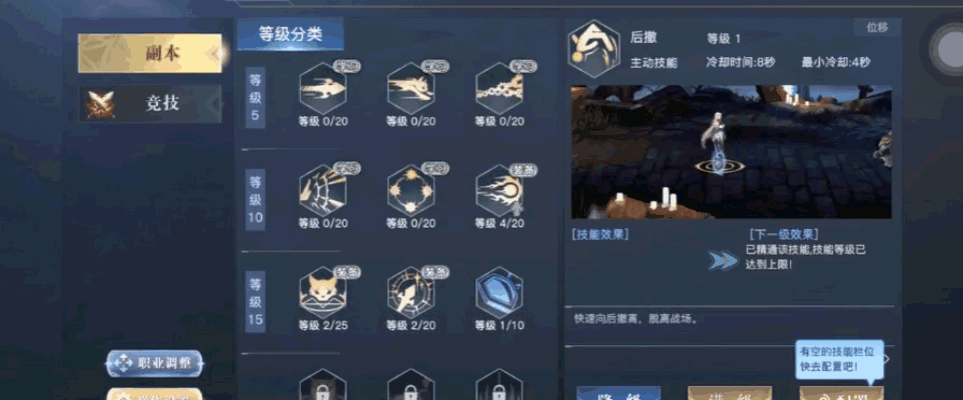Click the 职业调整 button
This screenshot has height=400, width=963.
point(154,363)
